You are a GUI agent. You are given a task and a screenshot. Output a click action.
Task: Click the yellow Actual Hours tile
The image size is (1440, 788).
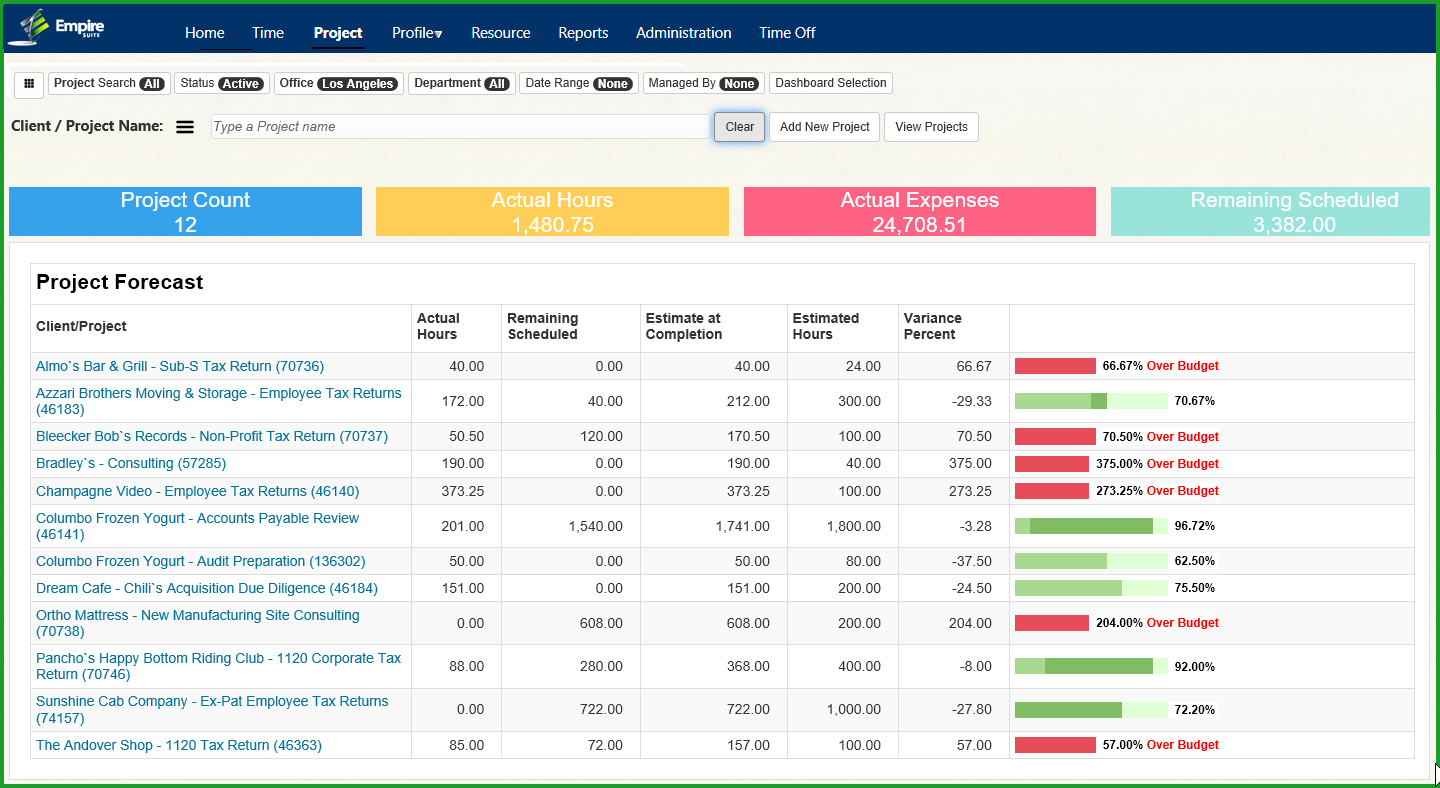[x=552, y=212]
